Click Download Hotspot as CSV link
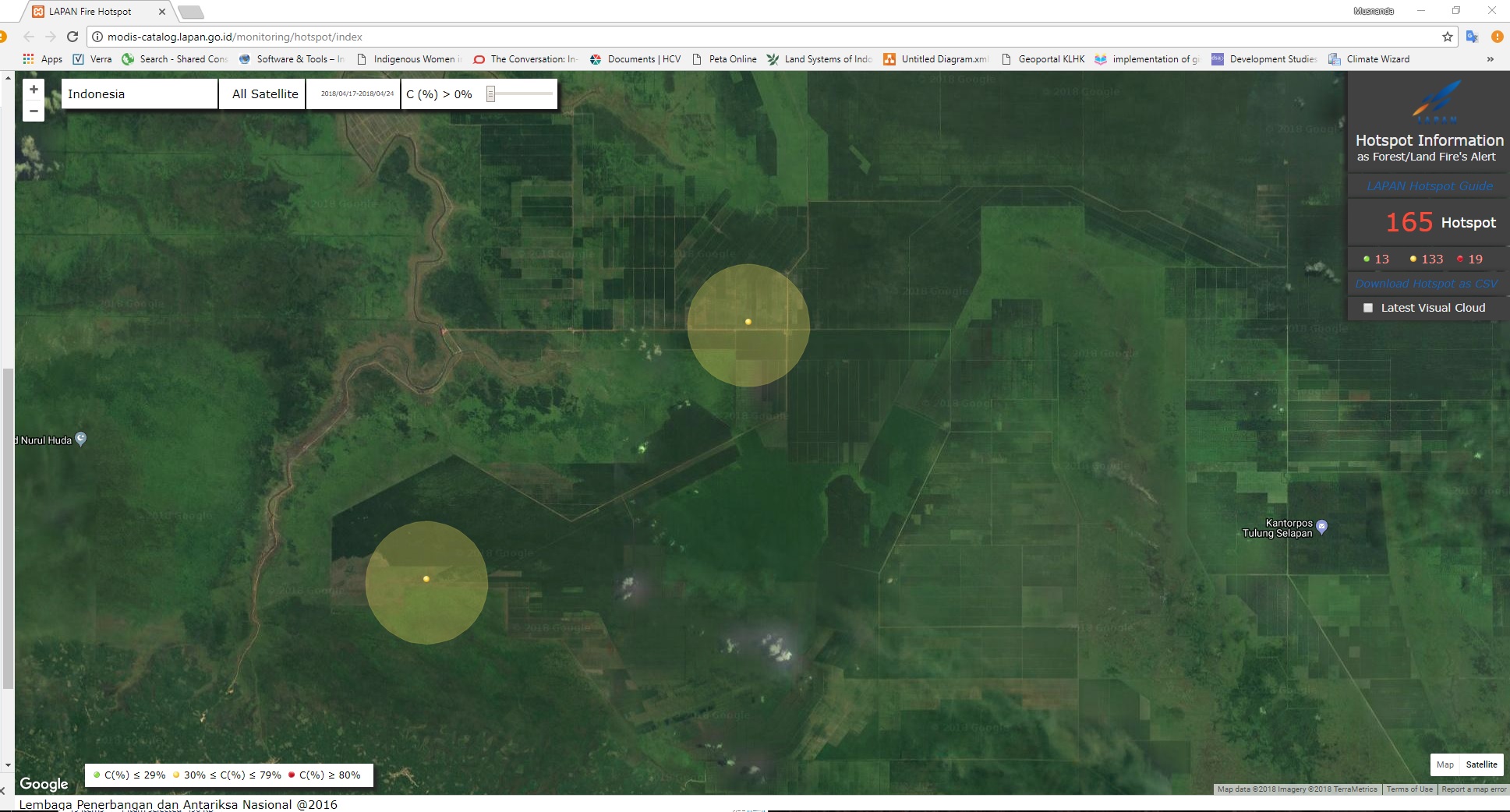The height and width of the screenshot is (812, 1510). pos(1426,284)
